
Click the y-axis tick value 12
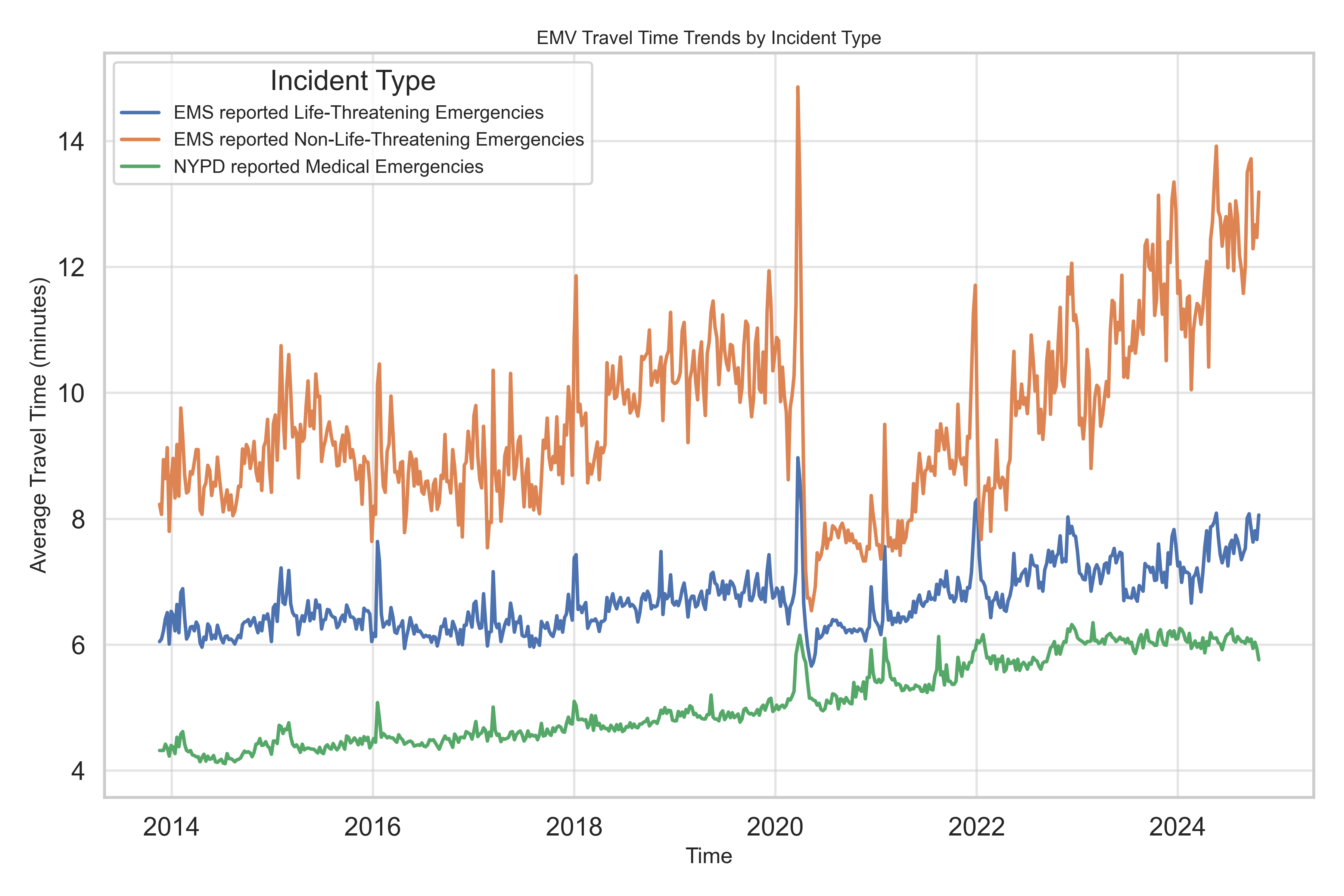tap(71, 267)
